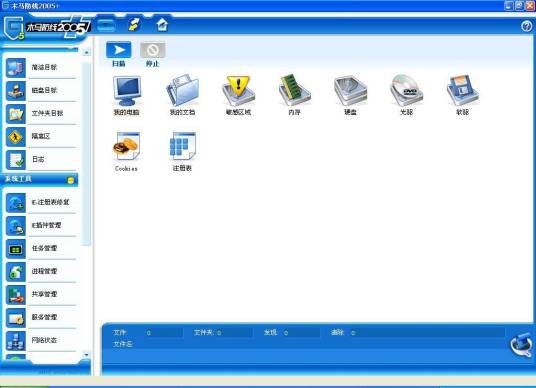Open 网络状态 in system tools
536x388 pixels.
coord(41,340)
